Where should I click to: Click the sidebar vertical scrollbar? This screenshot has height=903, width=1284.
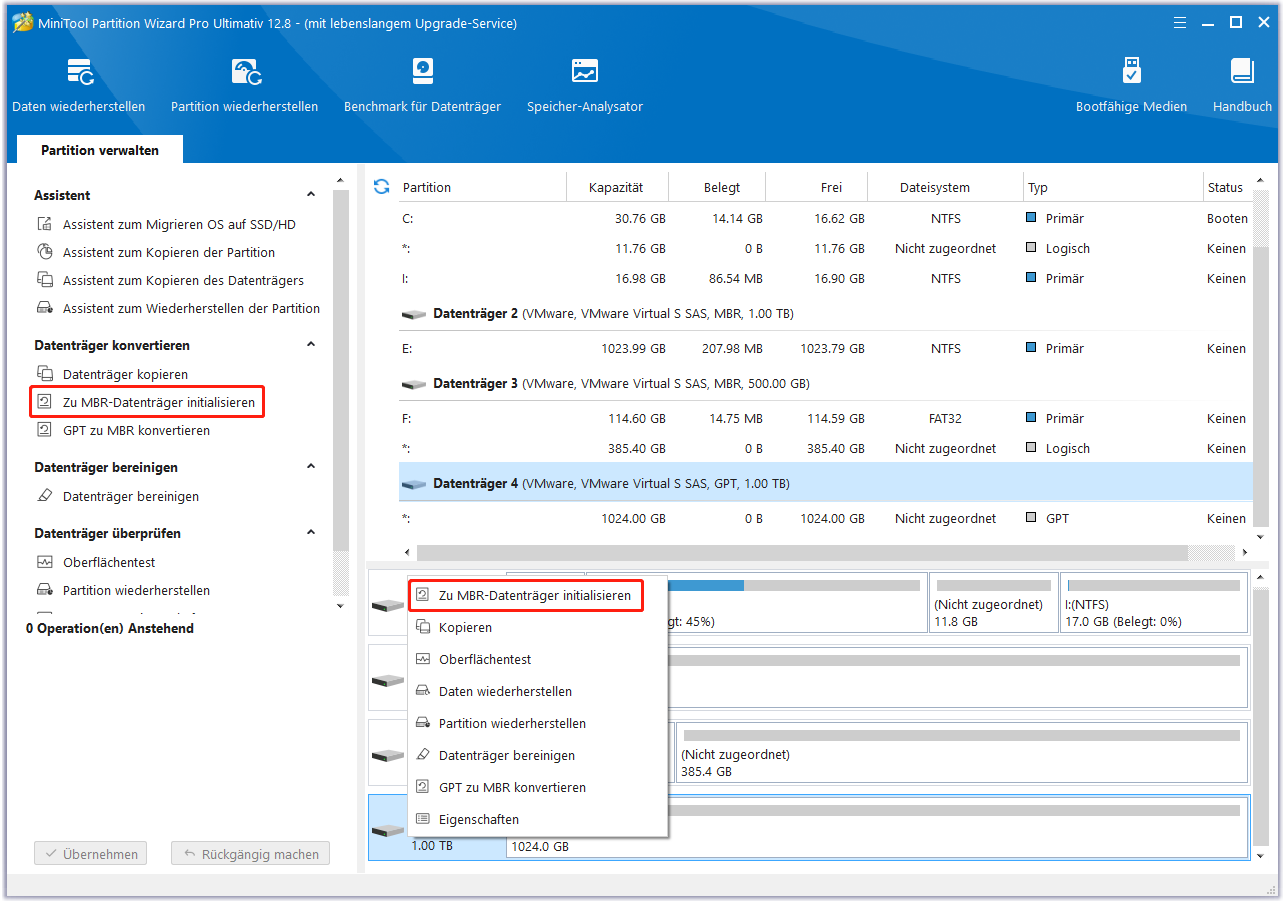click(x=341, y=370)
